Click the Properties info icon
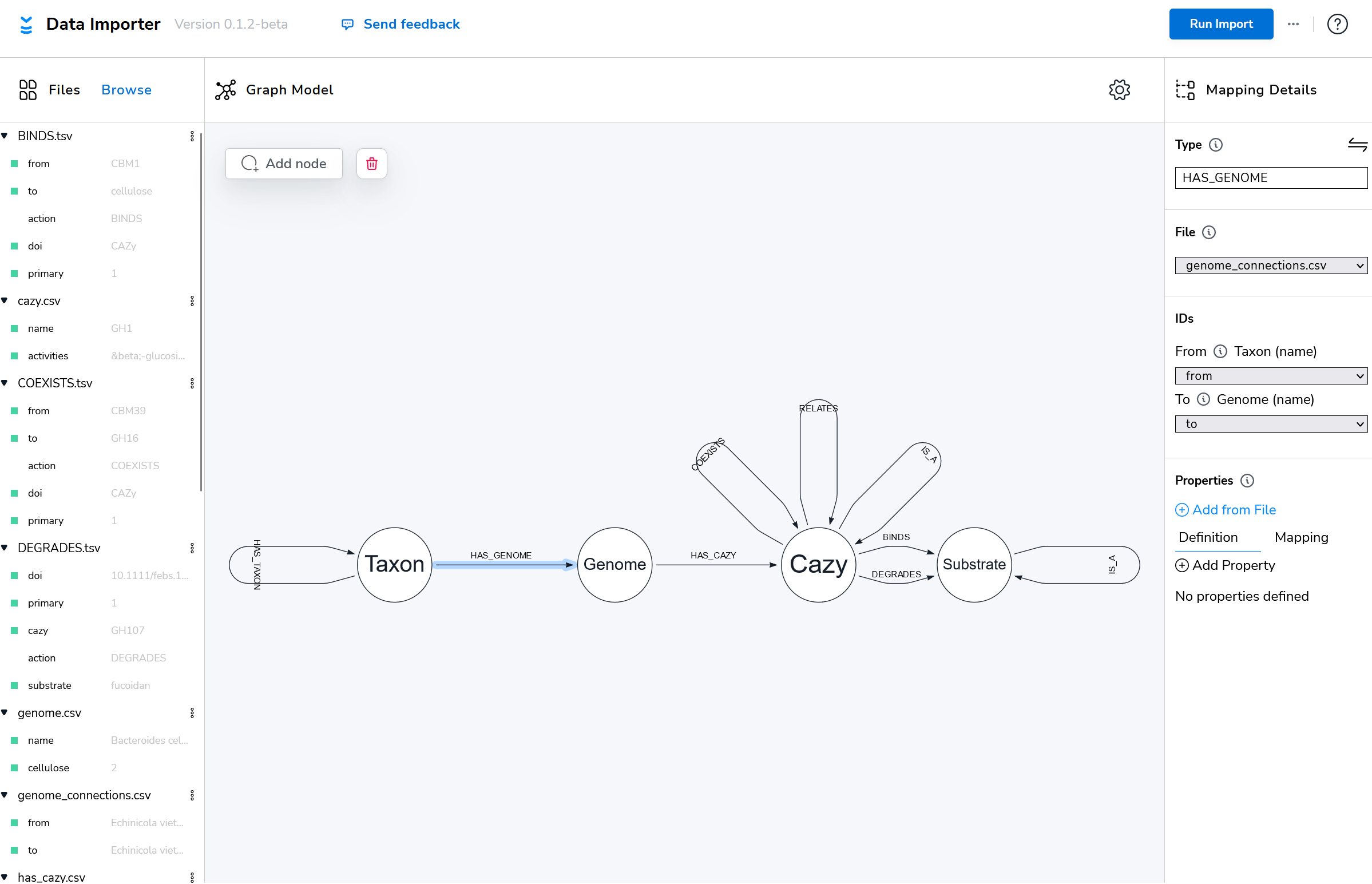 [1247, 481]
